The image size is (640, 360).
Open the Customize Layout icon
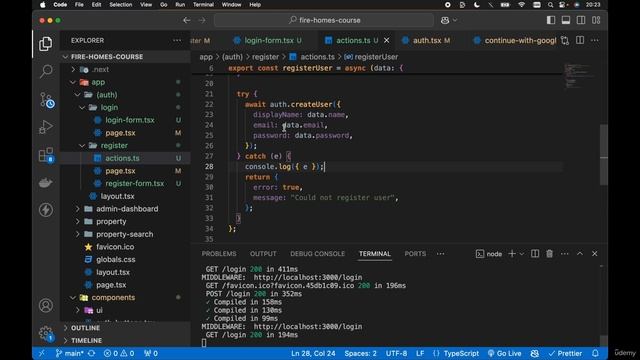click(x=596, y=20)
